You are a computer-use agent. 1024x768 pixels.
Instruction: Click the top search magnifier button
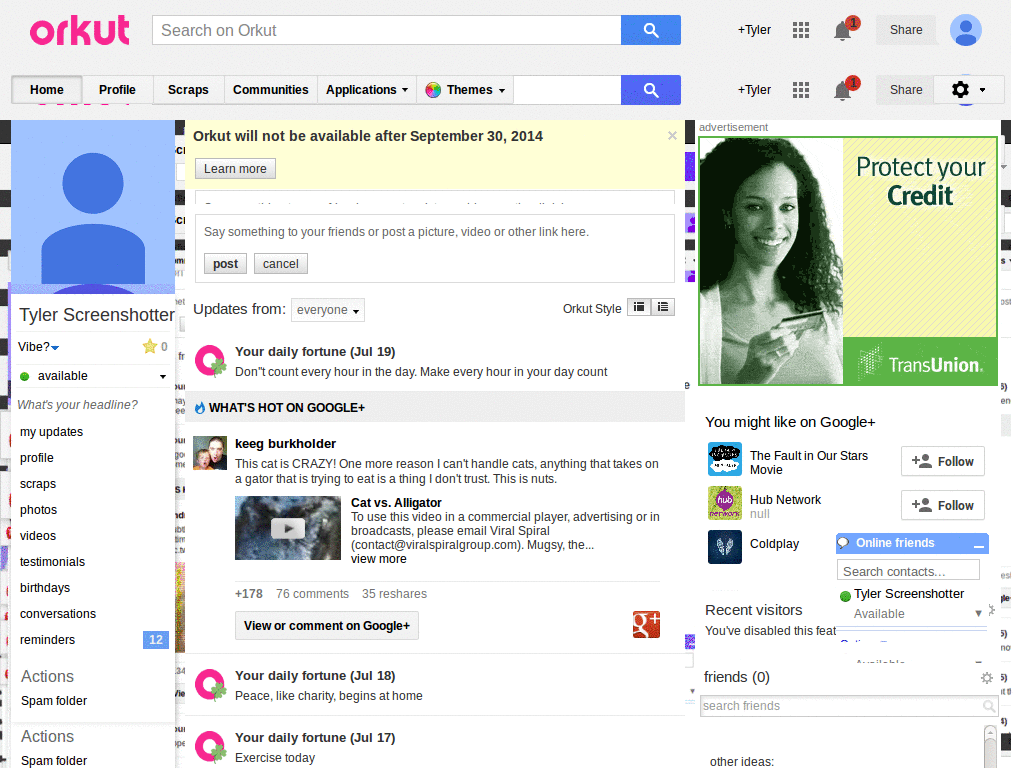(x=650, y=30)
